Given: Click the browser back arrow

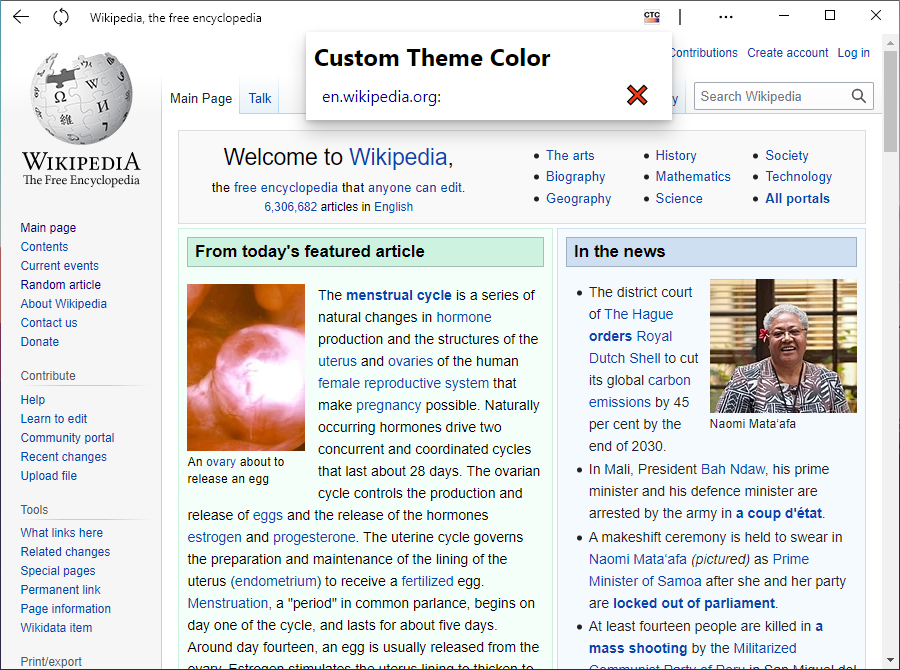Looking at the screenshot, I should point(20,17).
